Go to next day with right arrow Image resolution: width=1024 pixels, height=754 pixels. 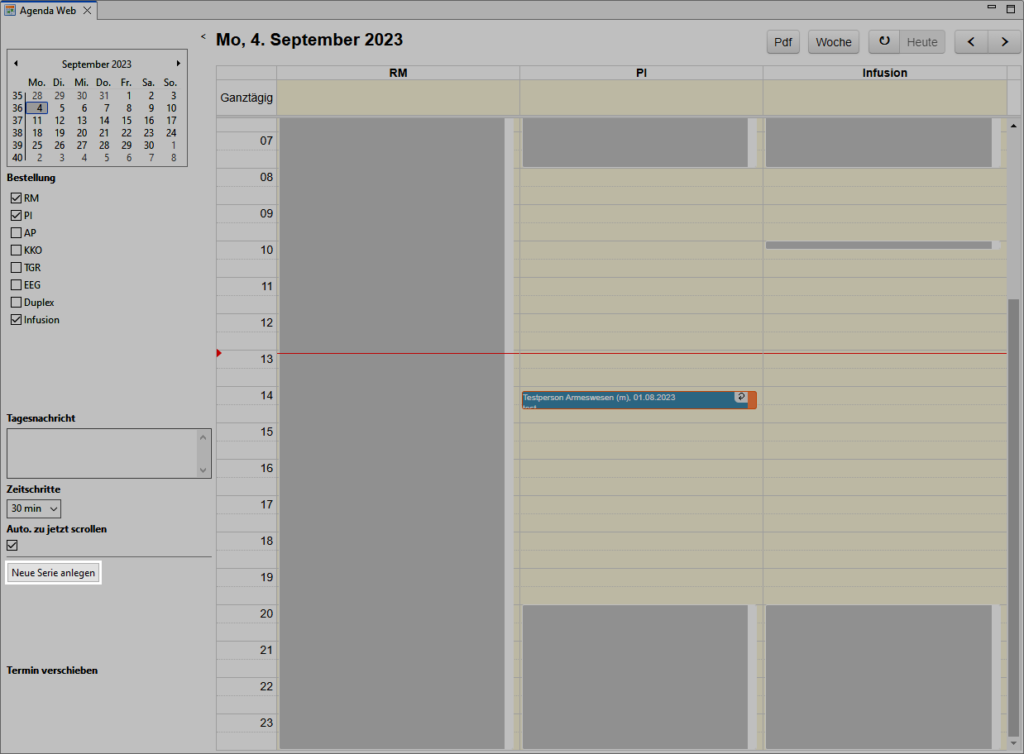(1003, 42)
